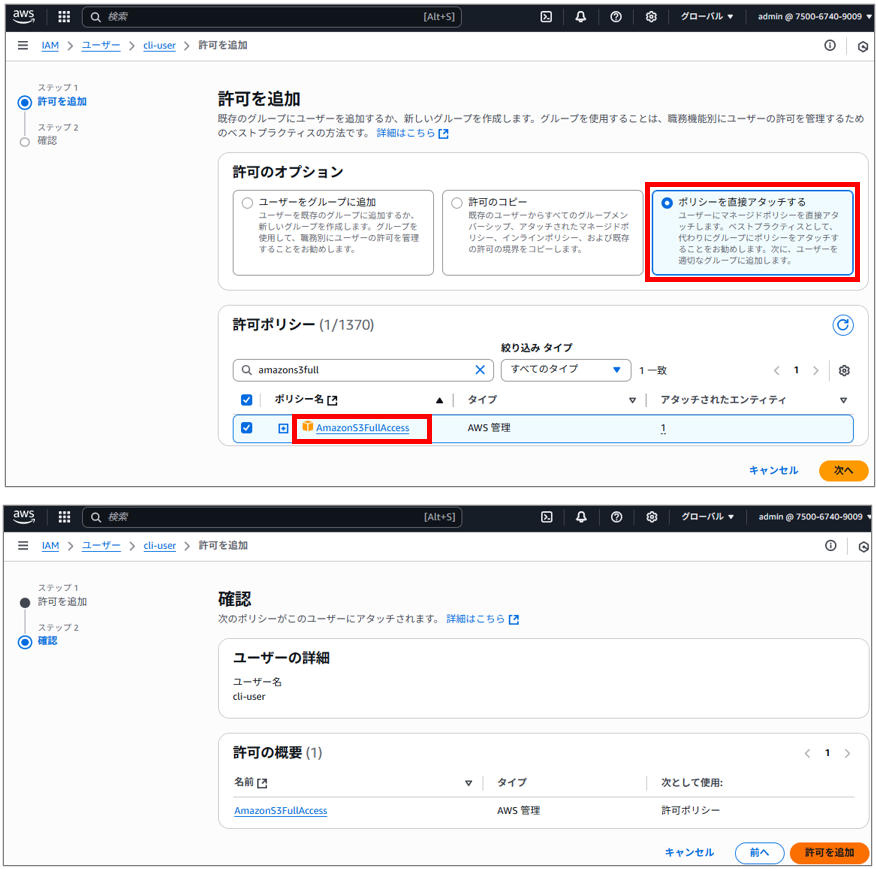Click orange 許可を追加 button
This screenshot has width=876, height=869.
pos(829,853)
